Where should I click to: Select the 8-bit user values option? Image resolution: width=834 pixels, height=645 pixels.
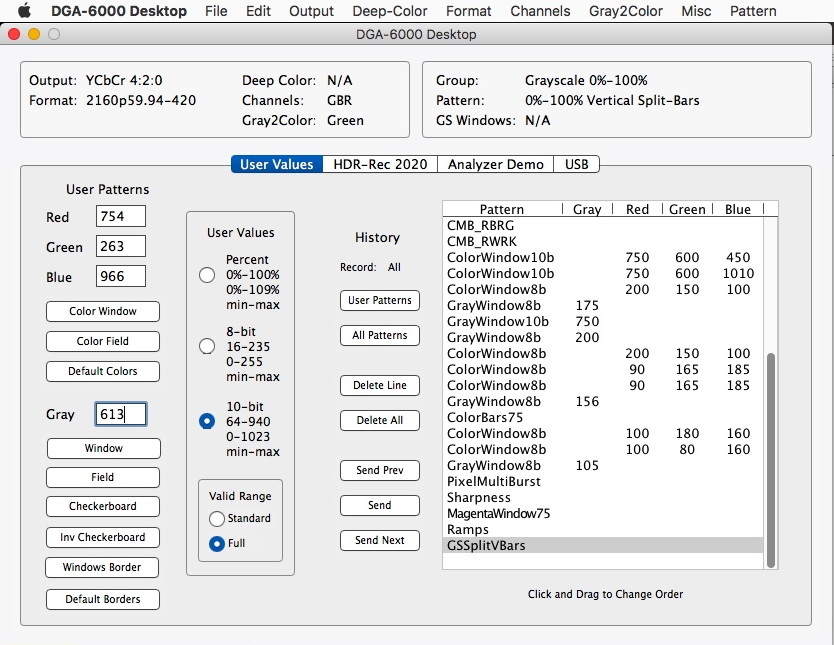coord(207,346)
